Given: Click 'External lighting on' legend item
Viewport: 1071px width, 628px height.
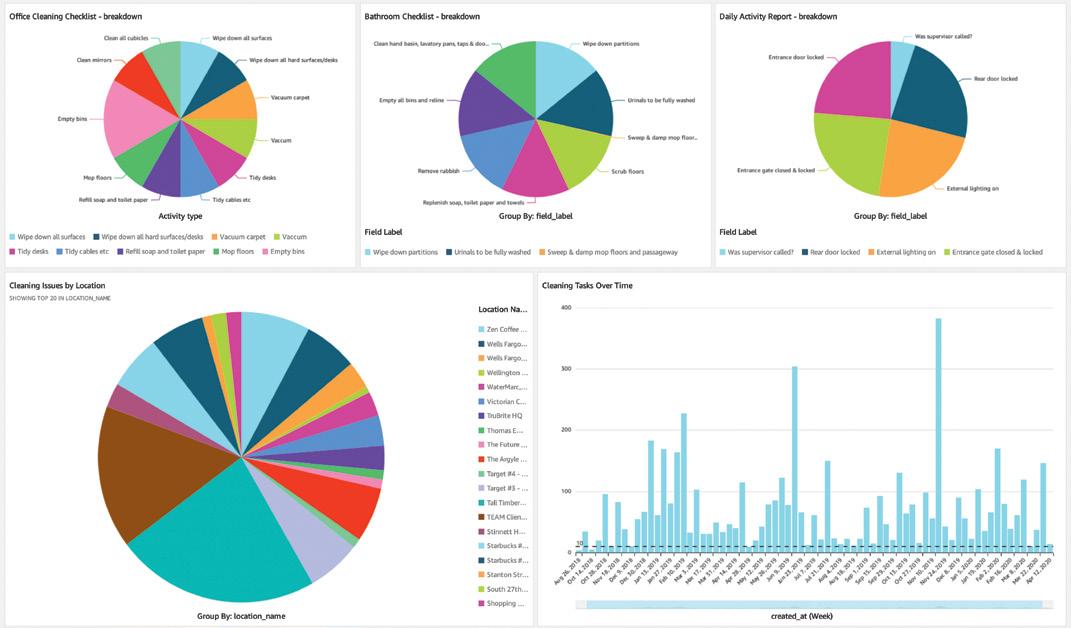Looking at the screenshot, I should [x=902, y=252].
